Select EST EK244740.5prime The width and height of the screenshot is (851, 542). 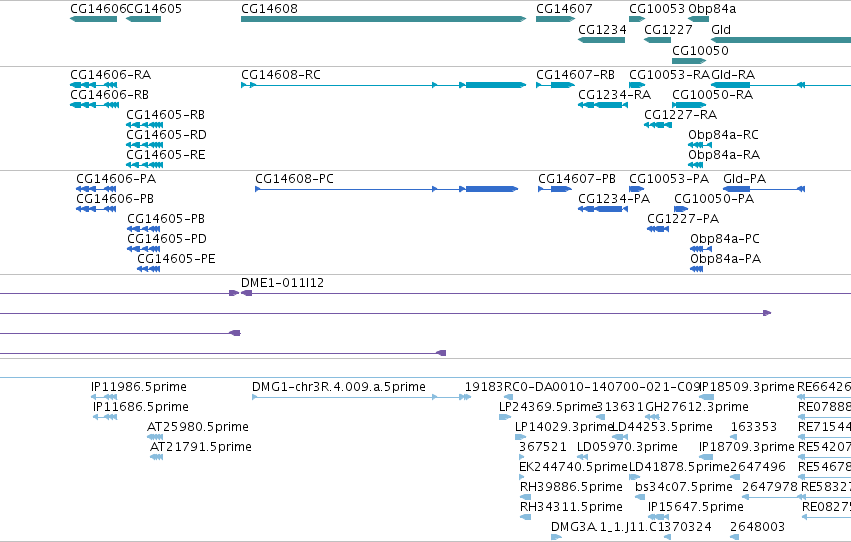pos(522,477)
